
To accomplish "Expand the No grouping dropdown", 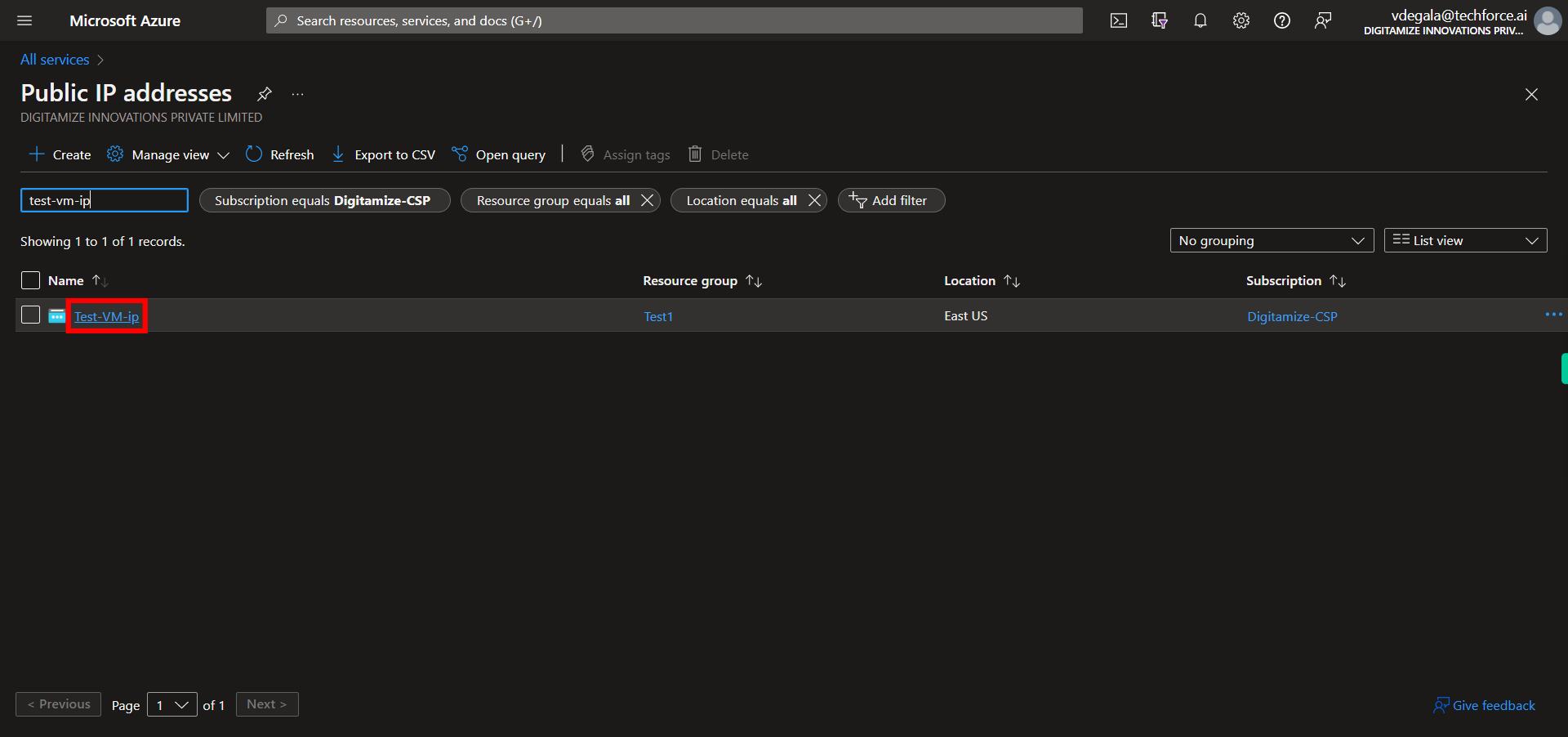I will point(1272,240).
